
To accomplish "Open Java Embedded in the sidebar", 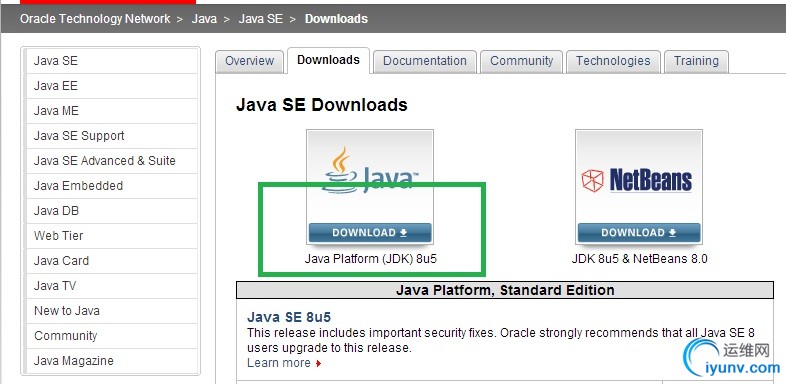I will (112, 186).
